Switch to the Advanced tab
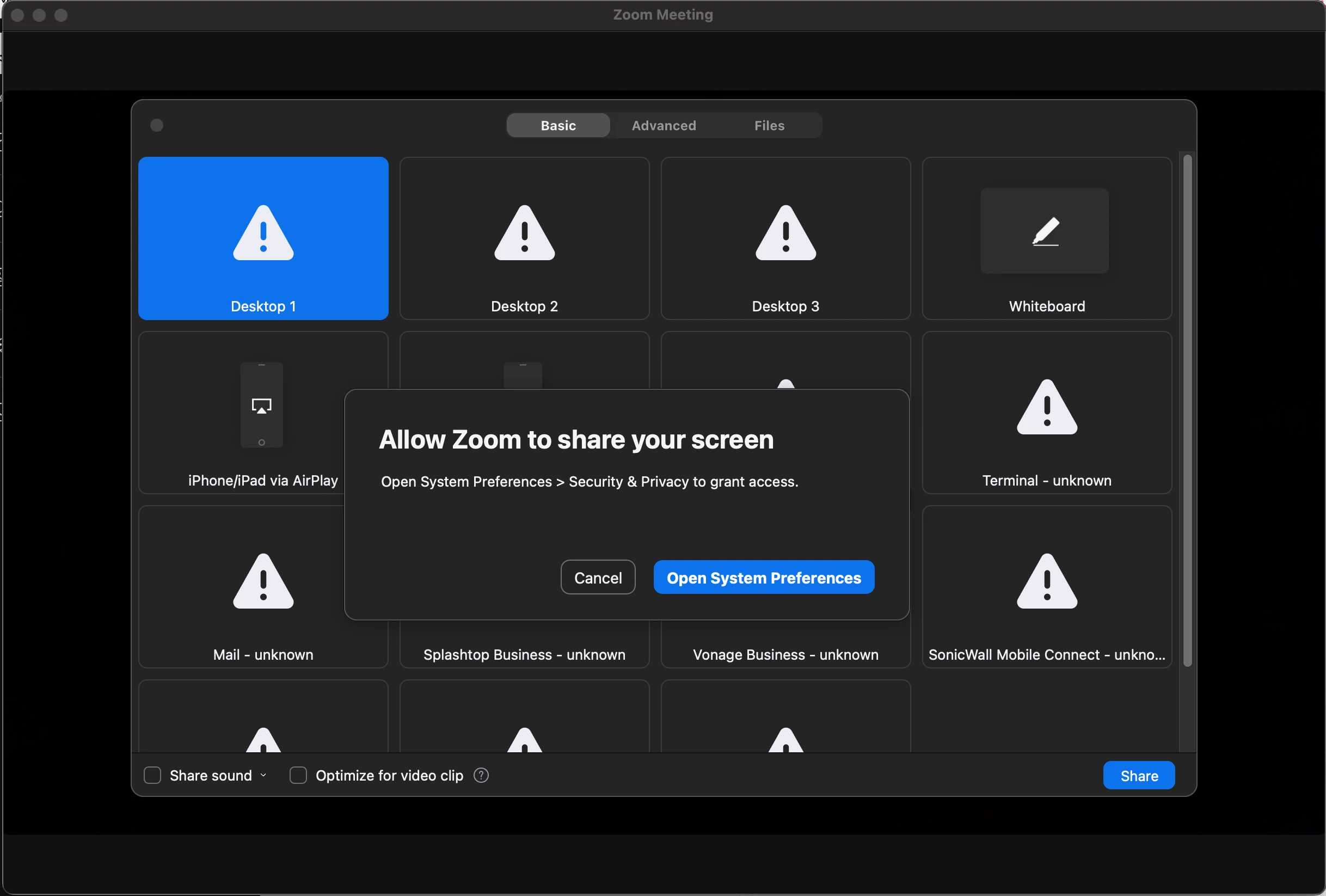This screenshot has height=896, width=1326. pyautogui.click(x=664, y=126)
